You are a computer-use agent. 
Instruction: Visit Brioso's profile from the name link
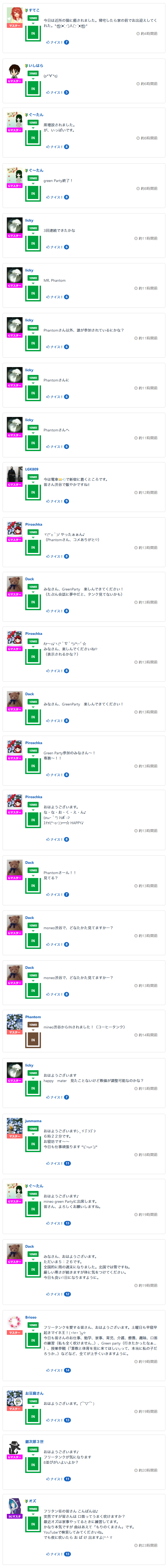[x=31, y=1318]
